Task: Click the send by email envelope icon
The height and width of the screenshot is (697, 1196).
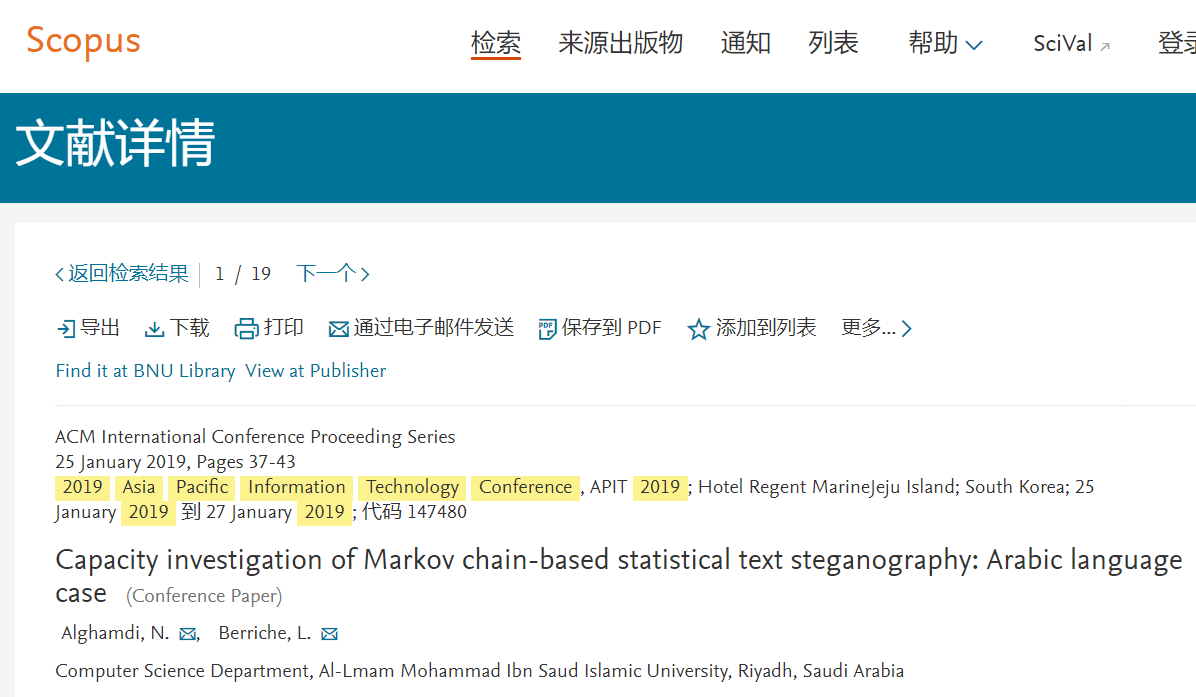Action: coord(339,329)
